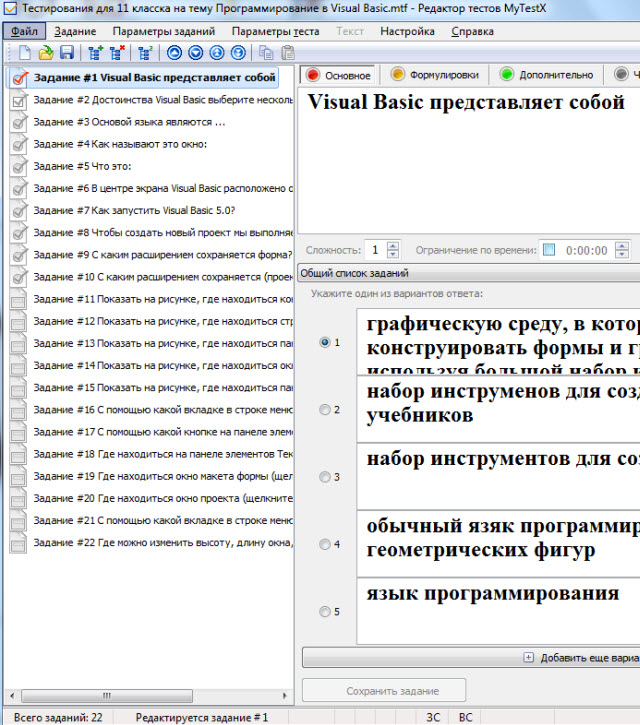
Task: Click task icon beside Задание #2
Action: pyautogui.click(x=18, y=101)
